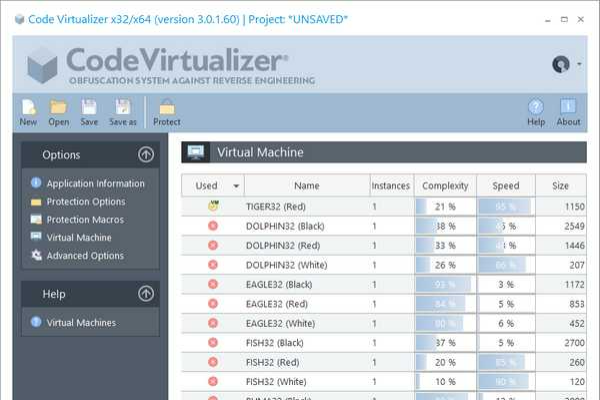Toggle the Used status of TIGER32 (Red)
The height and width of the screenshot is (400, 600).
point(212,206)
